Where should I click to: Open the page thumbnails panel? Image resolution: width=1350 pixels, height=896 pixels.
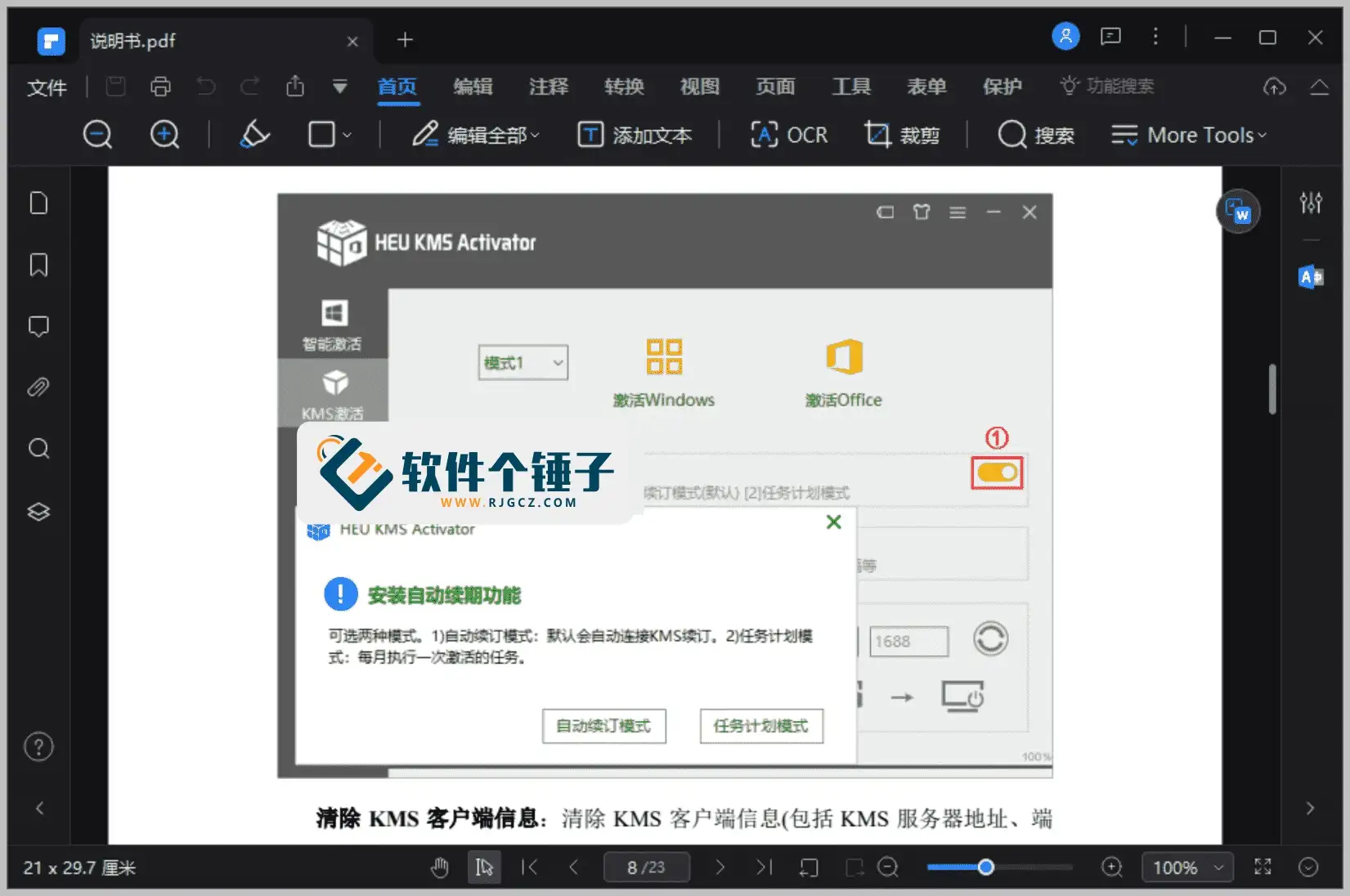pyautogui.click(x=38, y=203)
